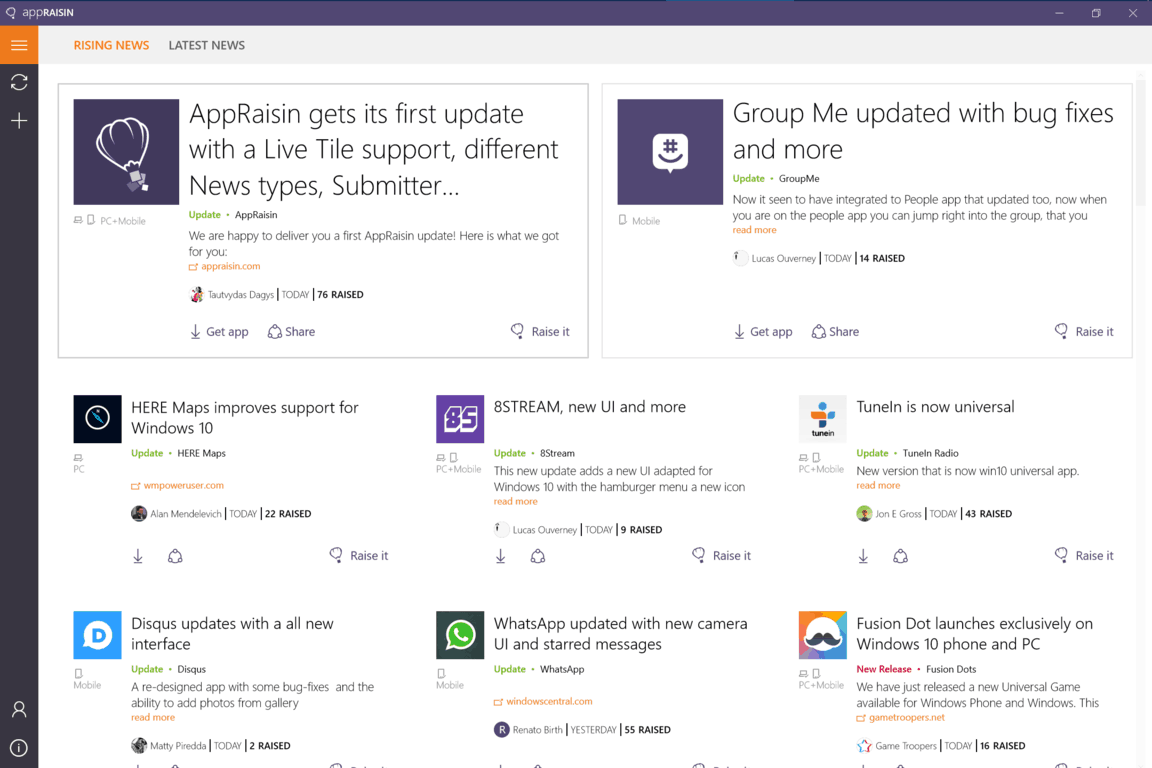Image resolution: width=1152 pixels, height=768 pixels.
Task: Switch to Rising News tab
Action: coord(111,46)
